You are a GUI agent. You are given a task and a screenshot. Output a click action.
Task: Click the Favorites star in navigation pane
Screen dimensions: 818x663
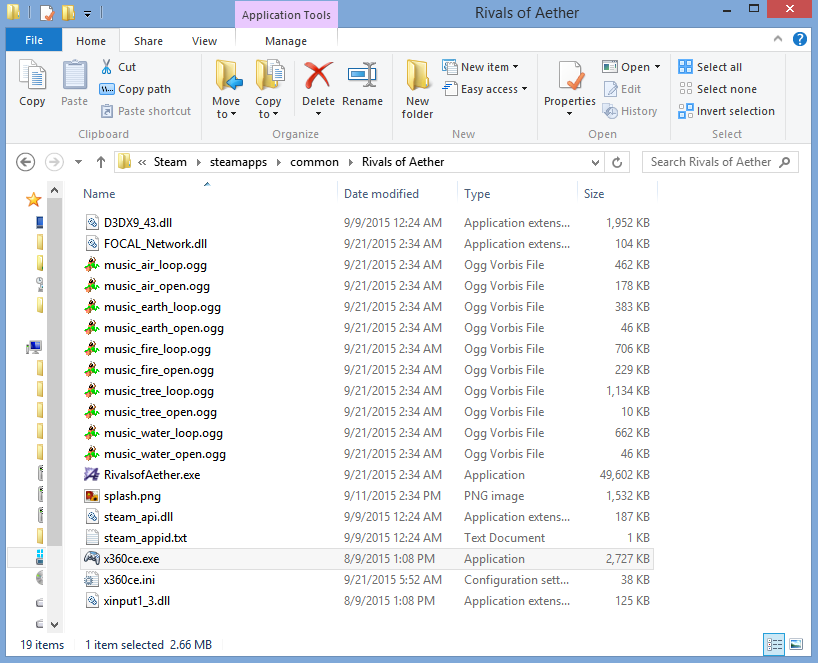point(34,199)
